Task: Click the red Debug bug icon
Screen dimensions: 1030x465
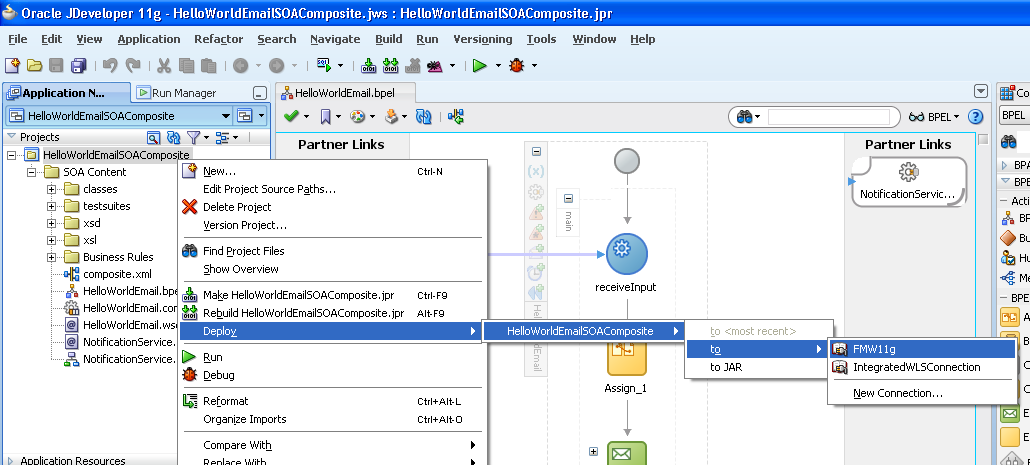Action: click(517, 66)
